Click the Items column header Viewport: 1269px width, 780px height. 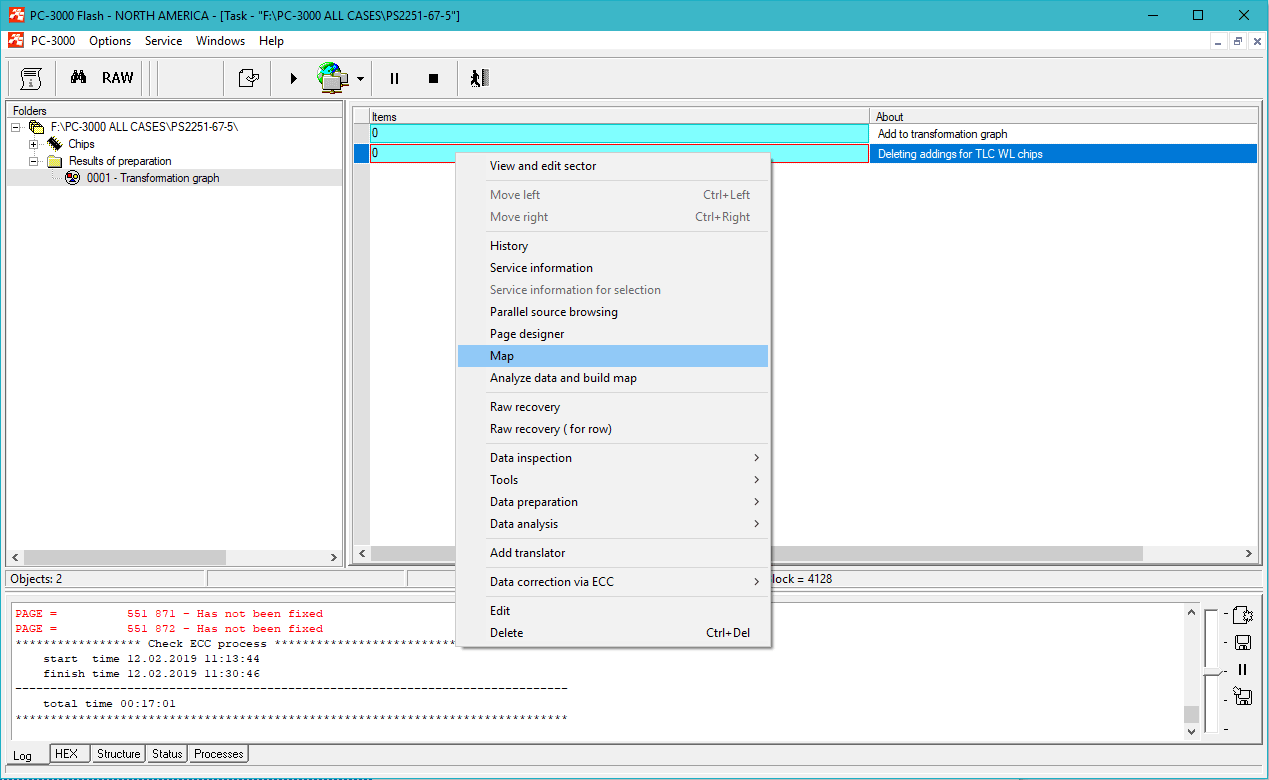[619, 117]
